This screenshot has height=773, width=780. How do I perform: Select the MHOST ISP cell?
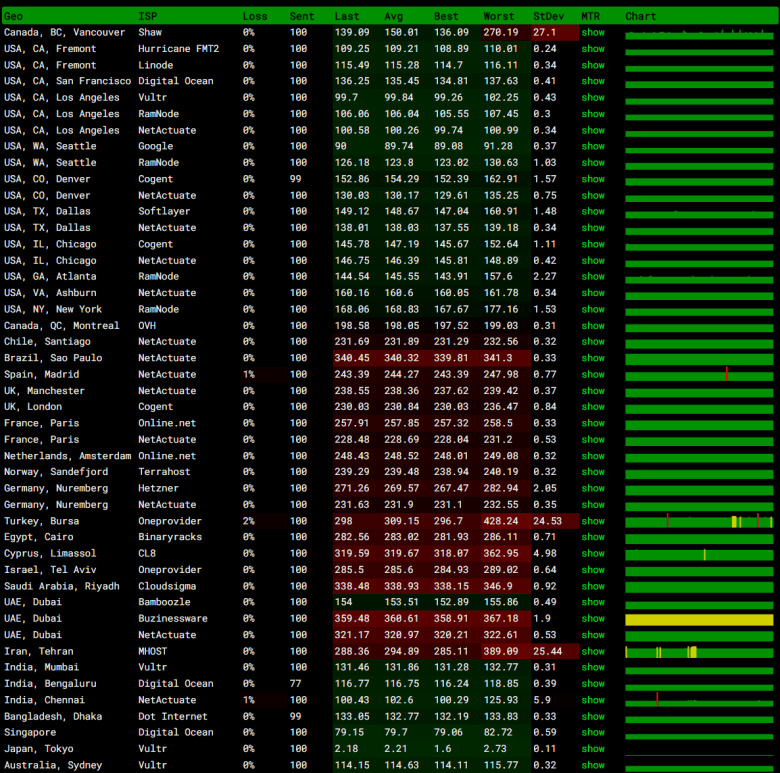pos(153,652)
